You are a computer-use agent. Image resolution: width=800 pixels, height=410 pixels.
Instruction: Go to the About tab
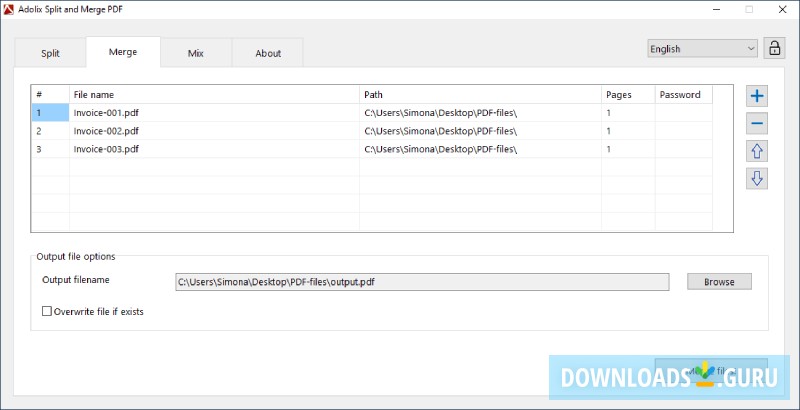click(268, 53)
